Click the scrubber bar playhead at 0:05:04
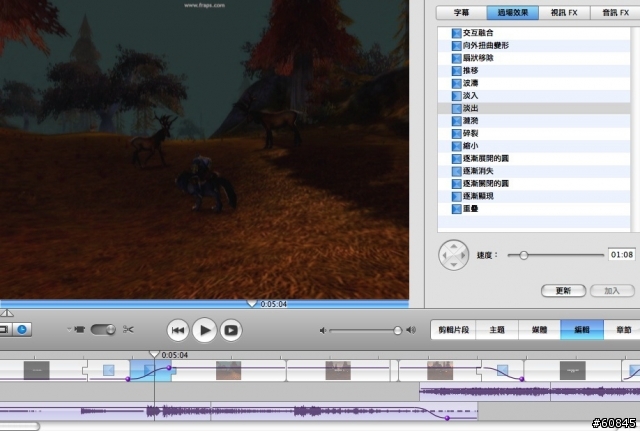This screenshot has width=640, height=431. [x=252, y=304]
